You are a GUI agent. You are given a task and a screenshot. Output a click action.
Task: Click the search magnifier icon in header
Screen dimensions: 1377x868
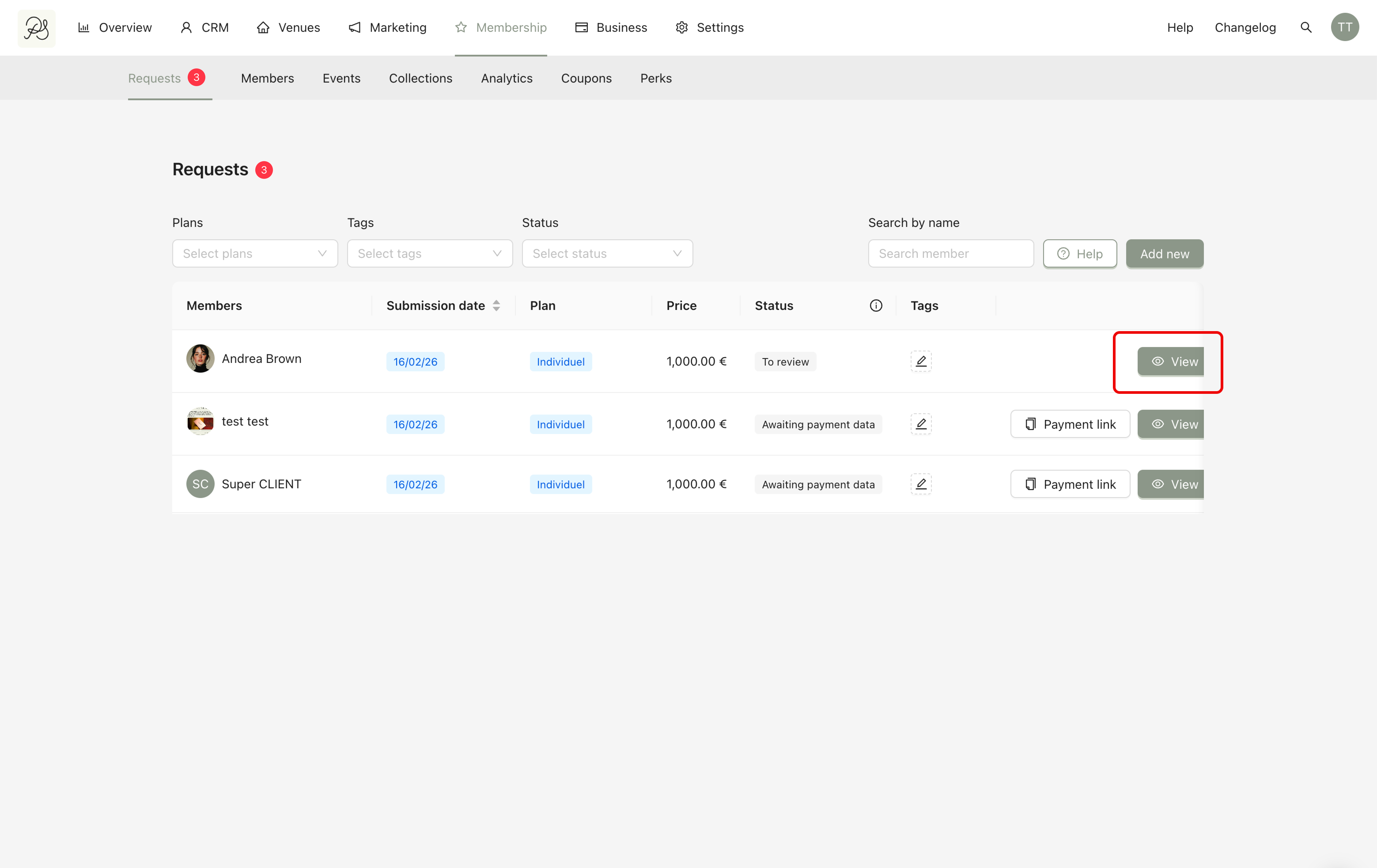(1305, 27)
